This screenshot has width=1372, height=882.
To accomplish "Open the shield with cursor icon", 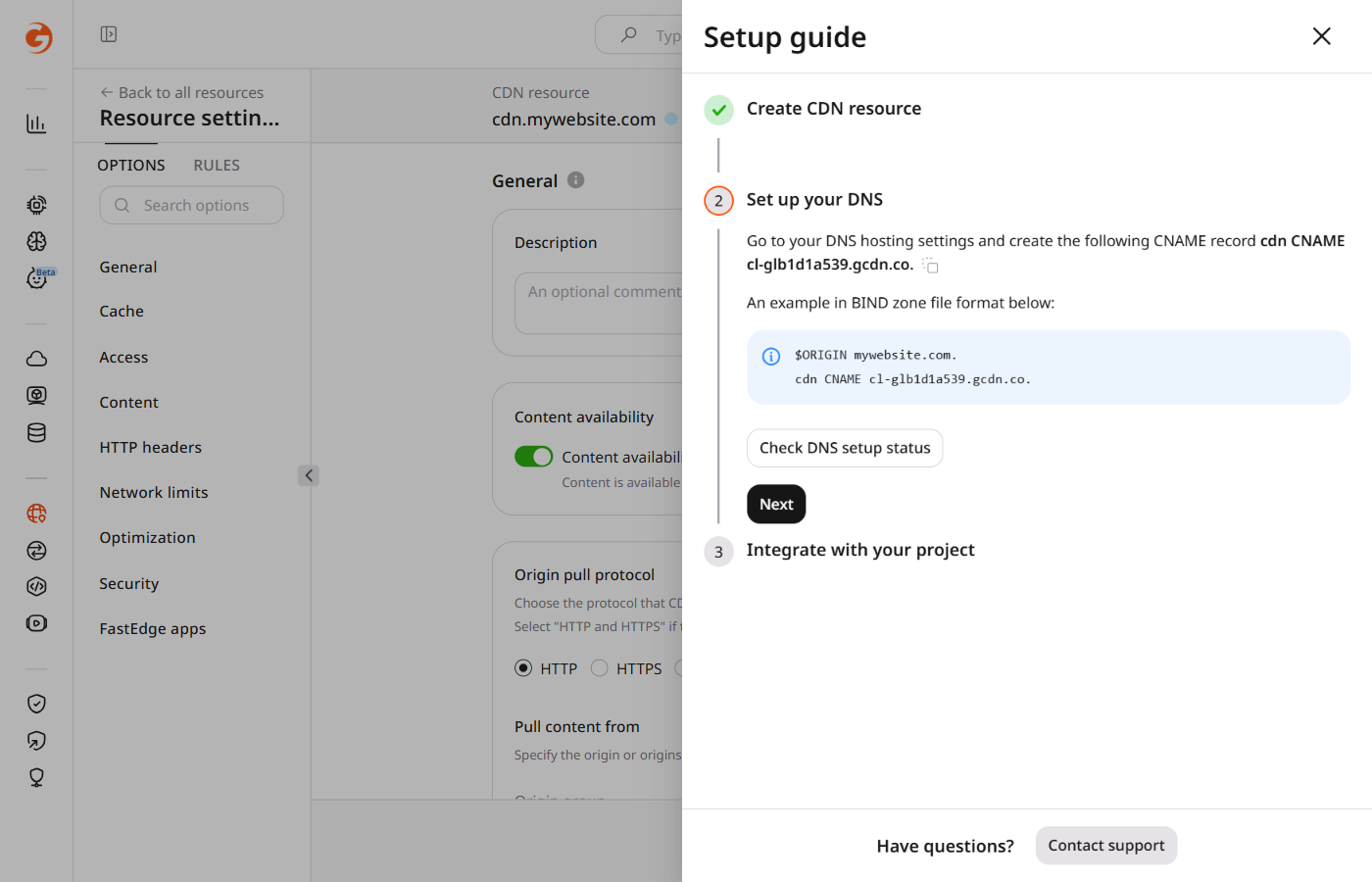I will pos(36,741).
